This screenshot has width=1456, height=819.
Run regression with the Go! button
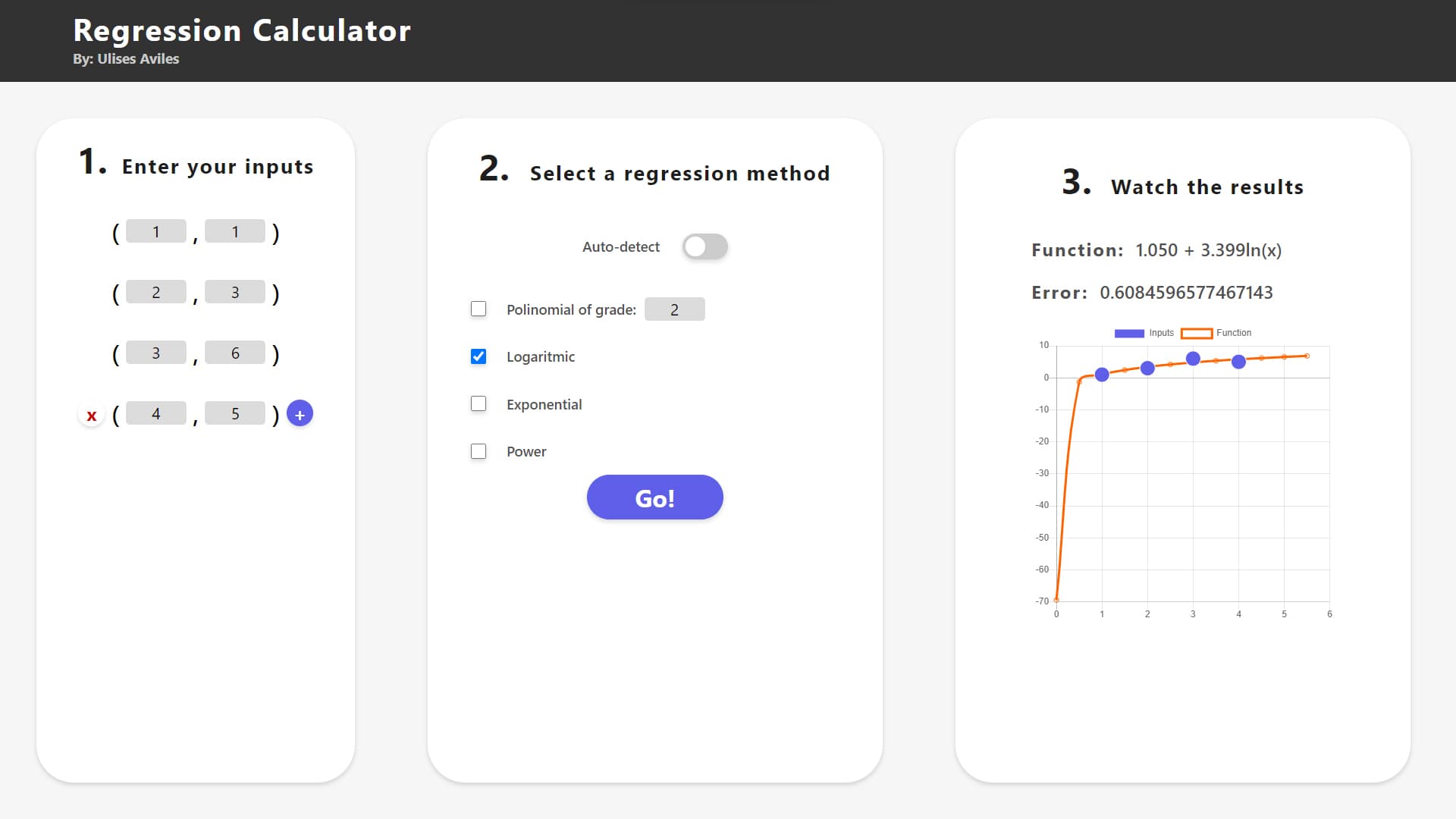(654, 497)
